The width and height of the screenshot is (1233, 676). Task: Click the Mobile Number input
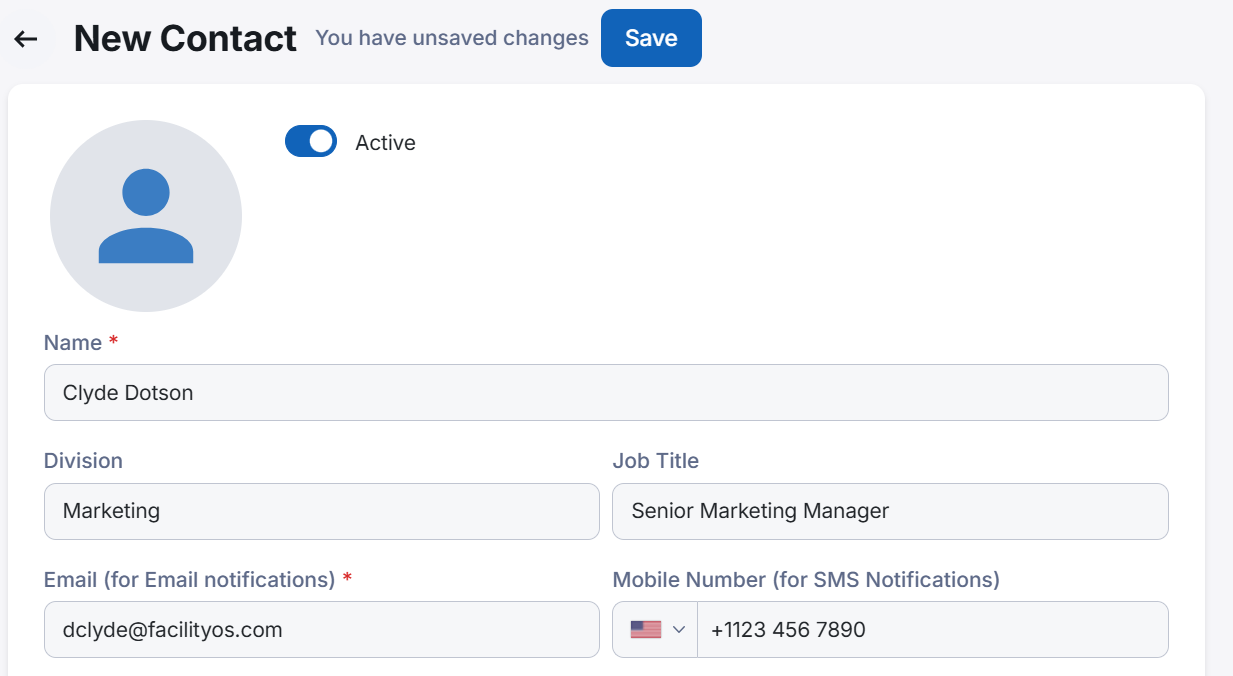click(x=930, y=629)
